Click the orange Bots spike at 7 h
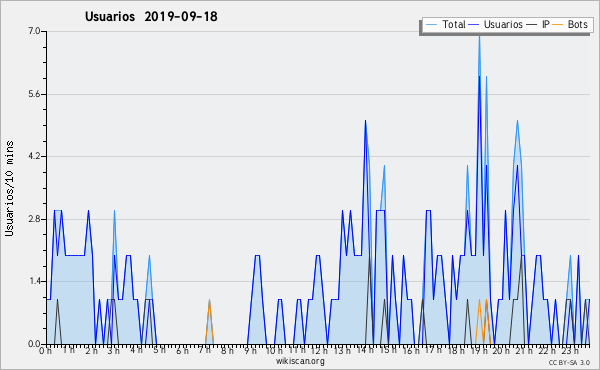This screenshot has height=370, width=600. click(209, 301)
